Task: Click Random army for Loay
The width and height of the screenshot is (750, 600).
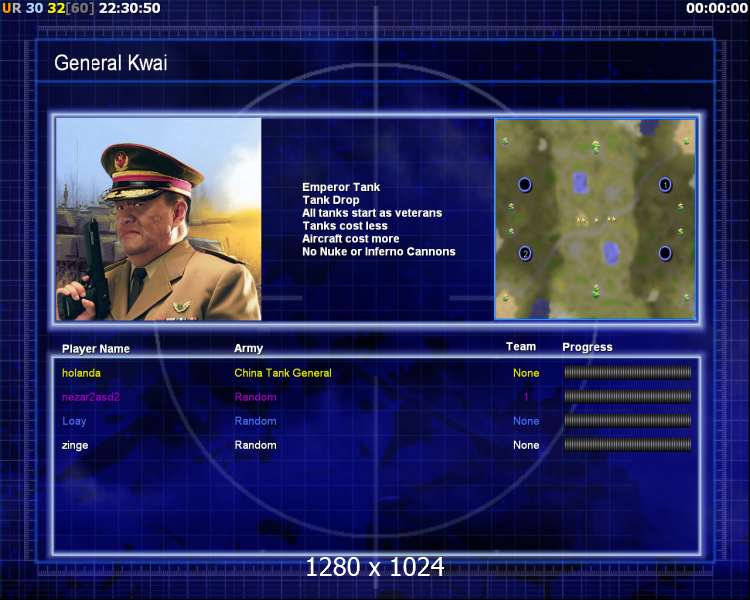Action: point(255,422)
